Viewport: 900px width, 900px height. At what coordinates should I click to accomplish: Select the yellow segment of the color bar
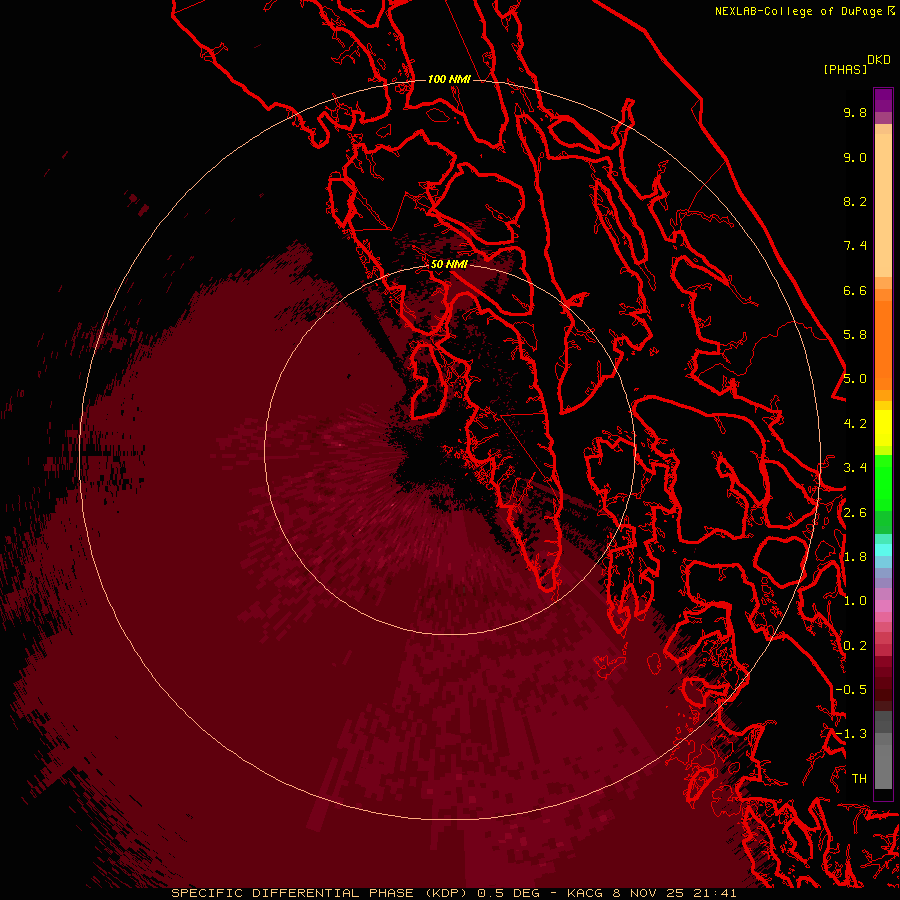click(883, 428)
